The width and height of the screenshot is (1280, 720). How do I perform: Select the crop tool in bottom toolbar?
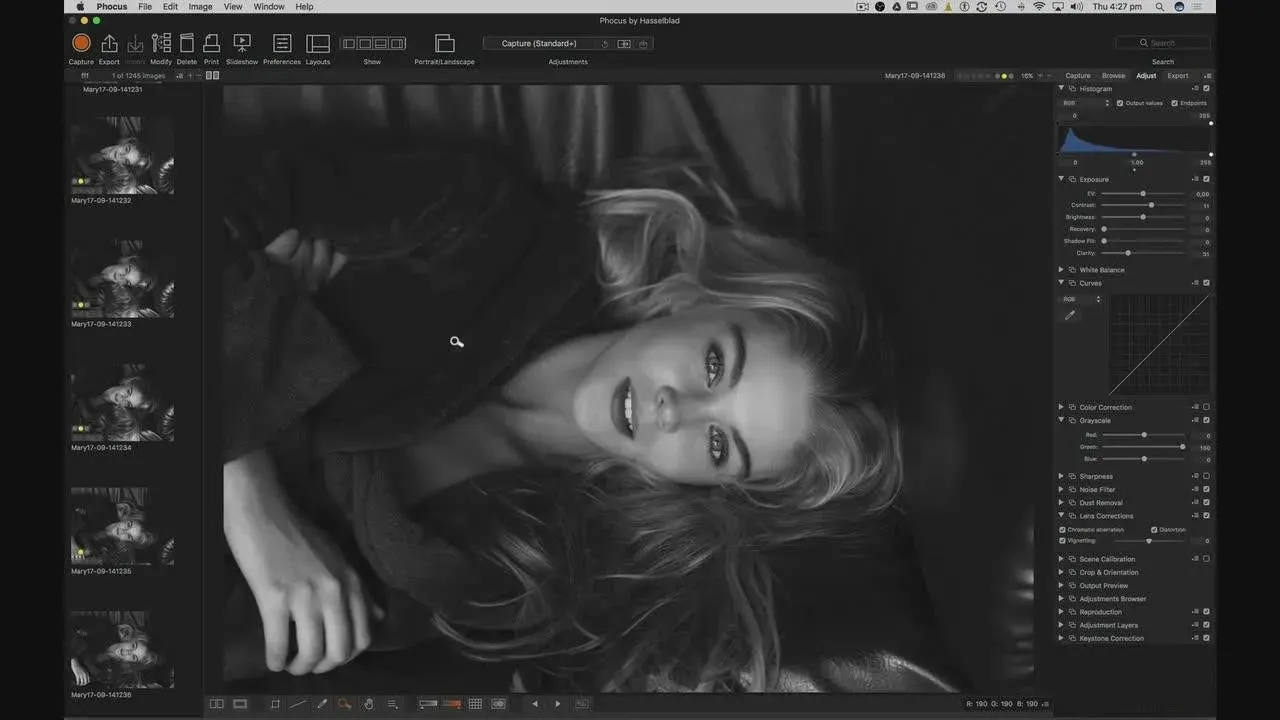(275, 704)
